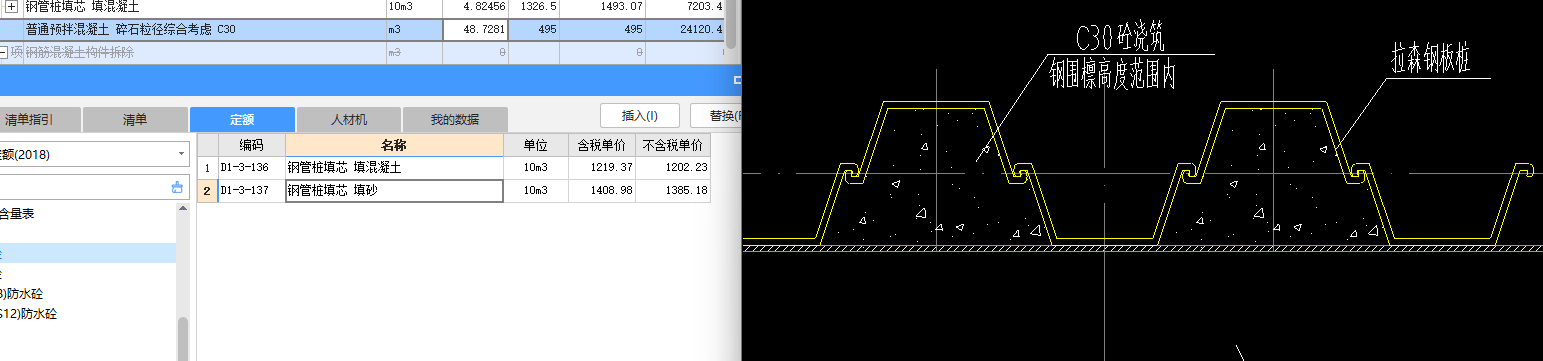Select quota row D1-3-136 填混凝土
1543x361 pixels.
[454, 168]
